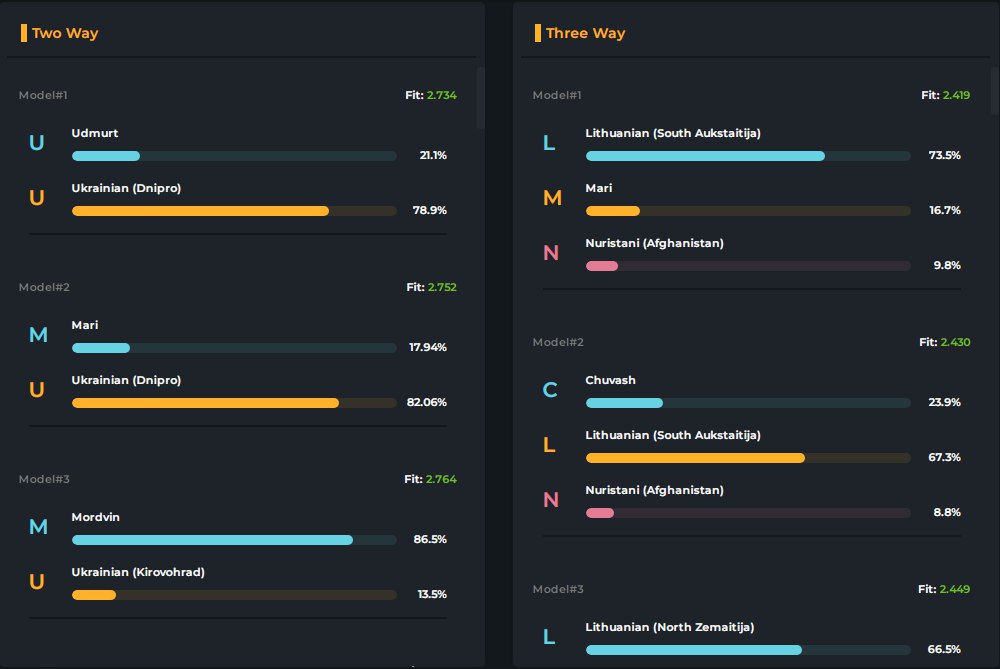
Task: Click the Chuvash 23.9% percentage bar
Action: pos(748,403)
